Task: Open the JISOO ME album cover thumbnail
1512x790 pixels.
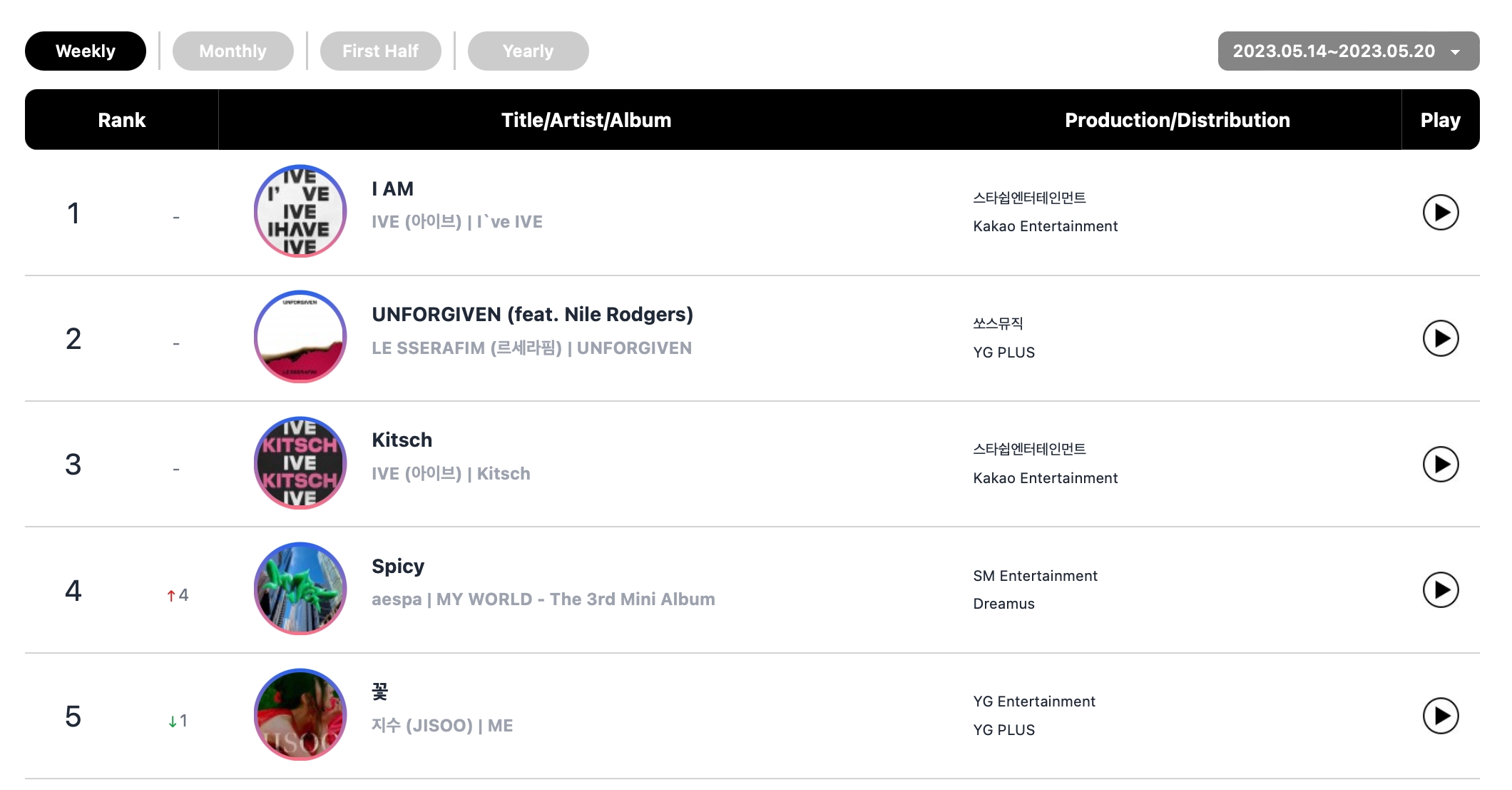Action: (x=300, y=714)
